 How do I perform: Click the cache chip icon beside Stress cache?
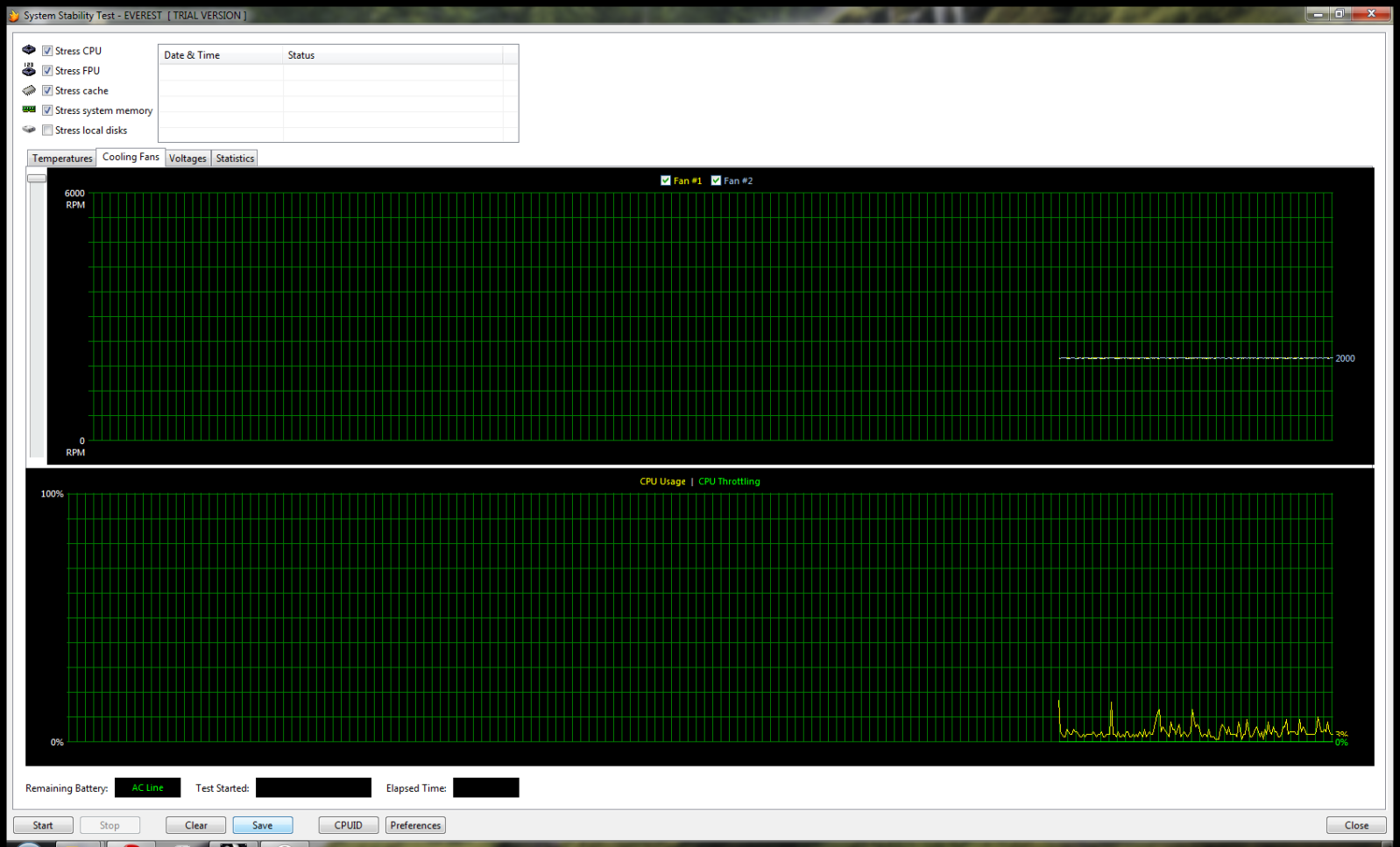pos(29,90)
